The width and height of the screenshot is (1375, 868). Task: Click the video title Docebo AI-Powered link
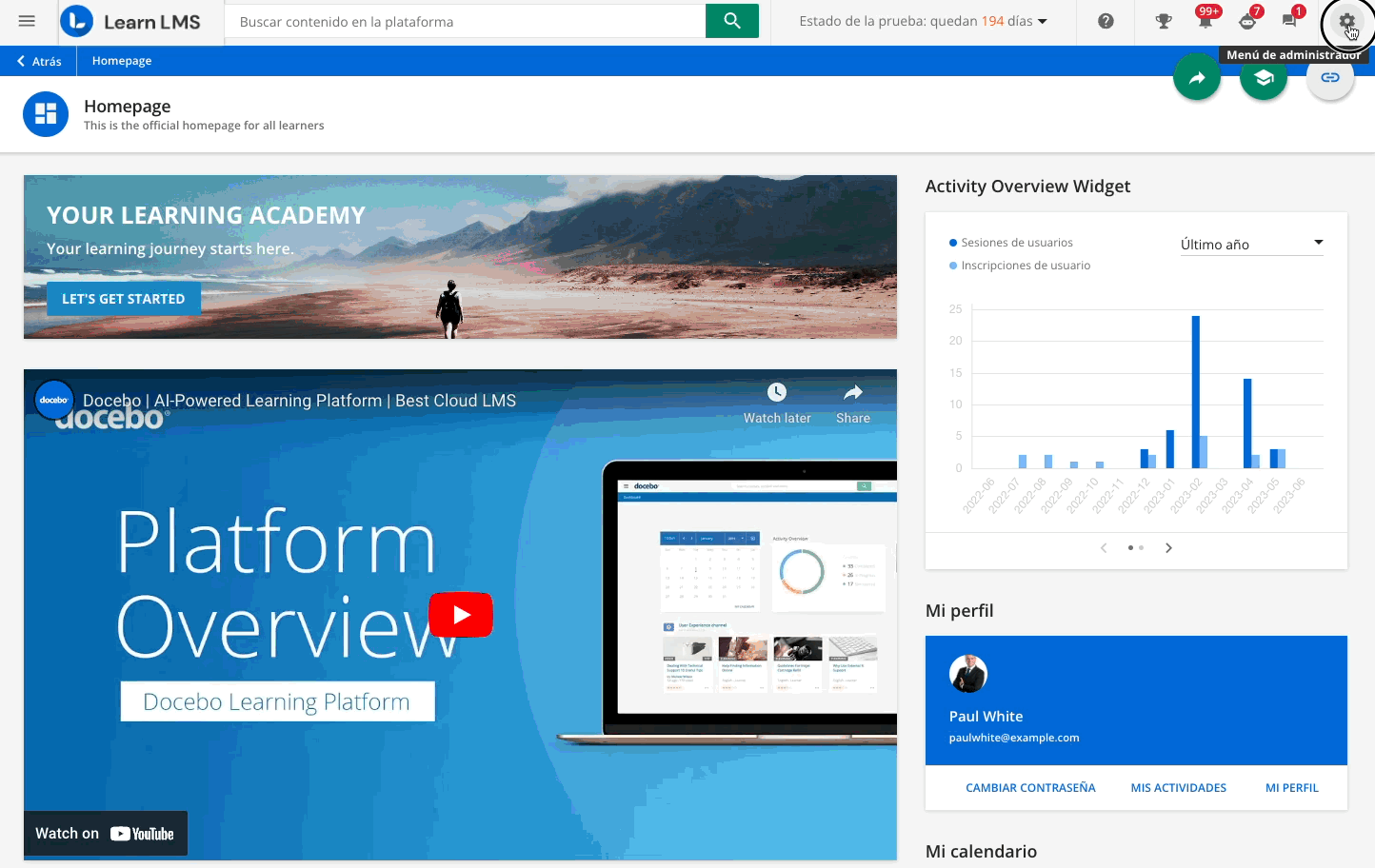299,401
